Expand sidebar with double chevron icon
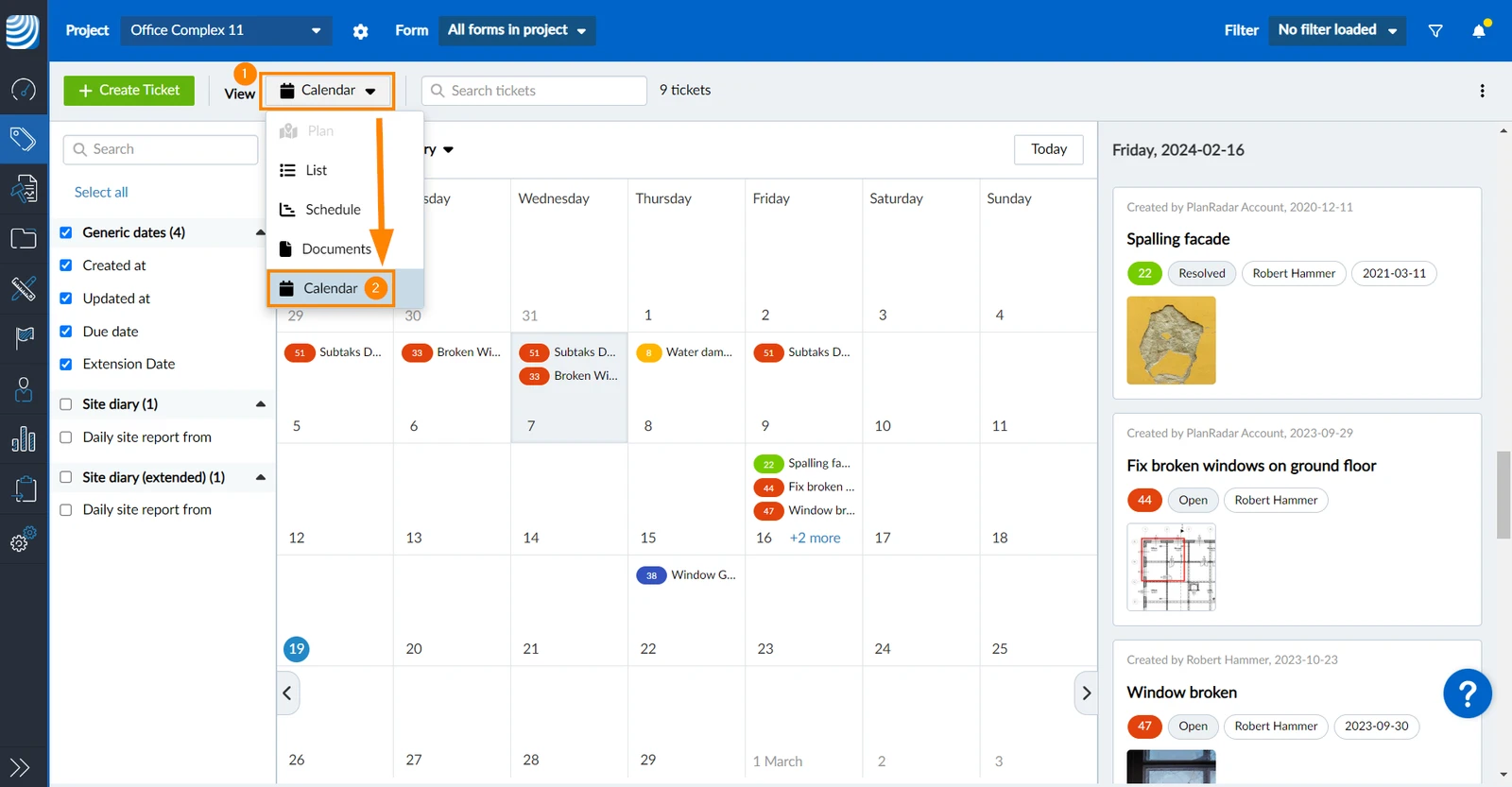1512x787 pixels. (x=20, y=767)
